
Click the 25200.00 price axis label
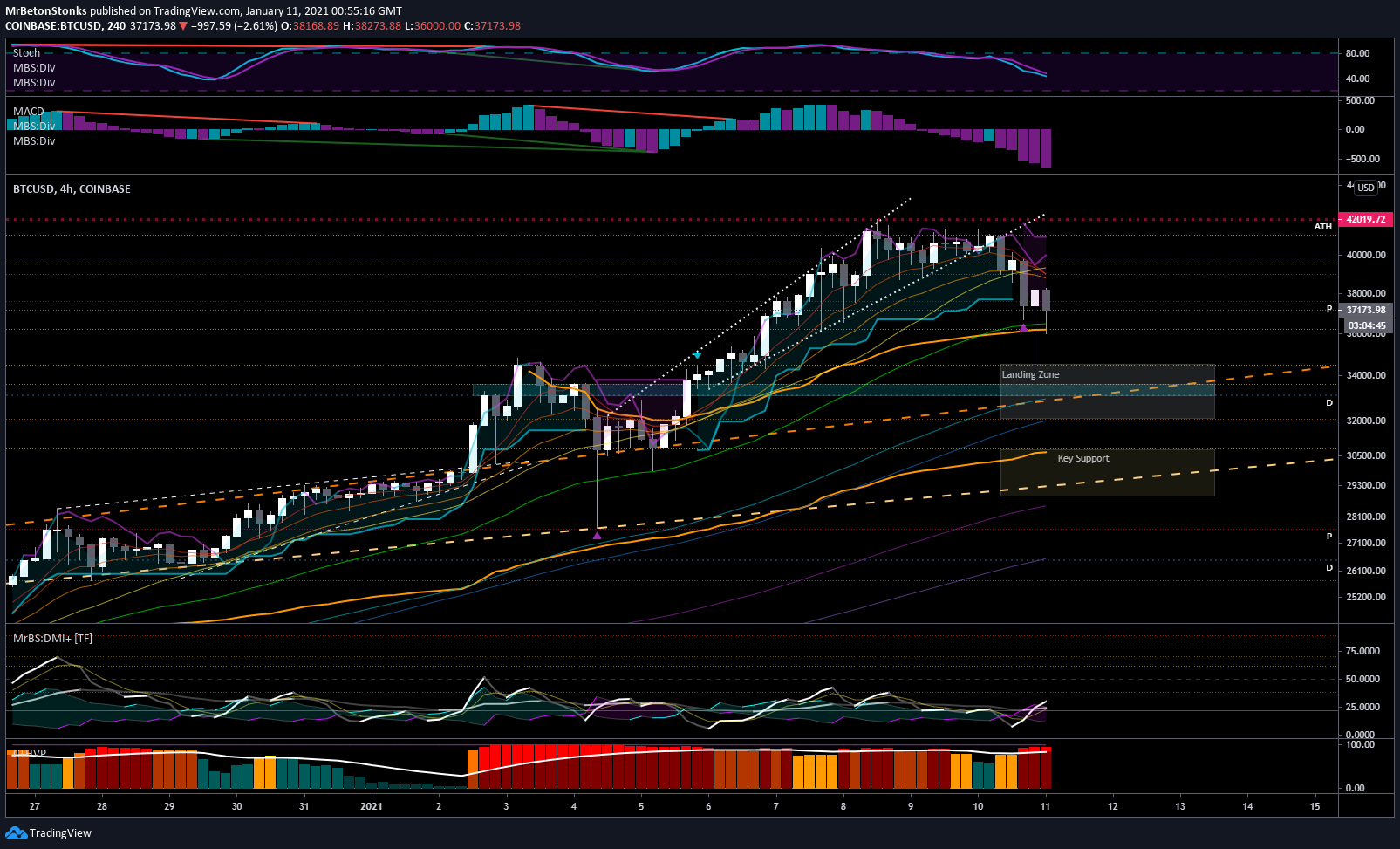(x=1366, y=597)
